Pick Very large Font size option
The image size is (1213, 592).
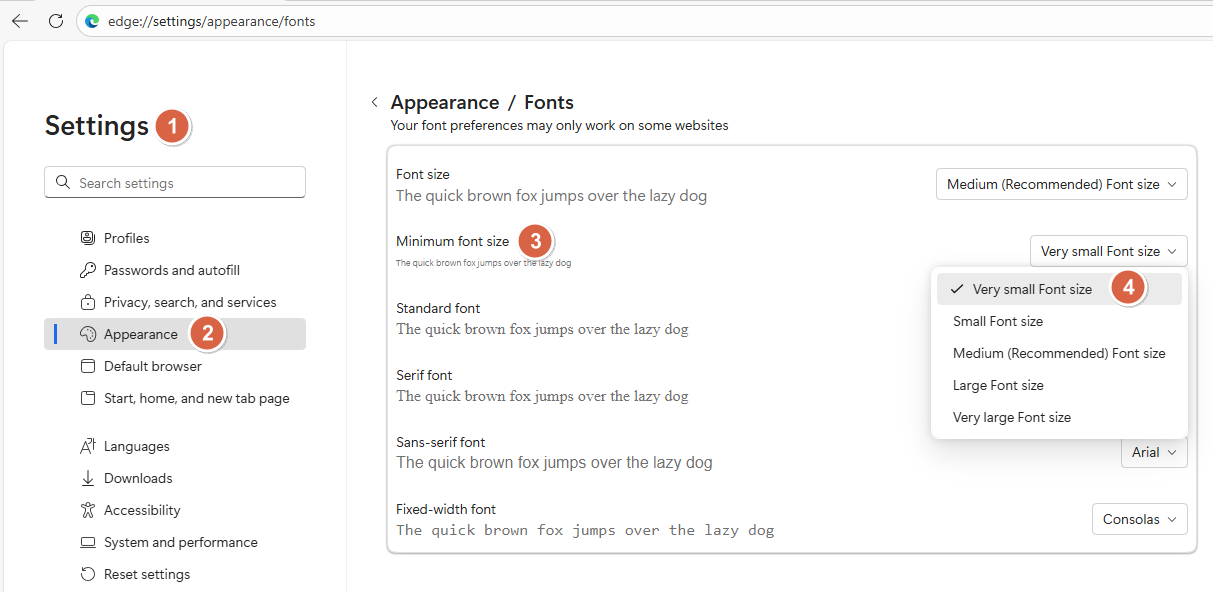point(1011,417)
